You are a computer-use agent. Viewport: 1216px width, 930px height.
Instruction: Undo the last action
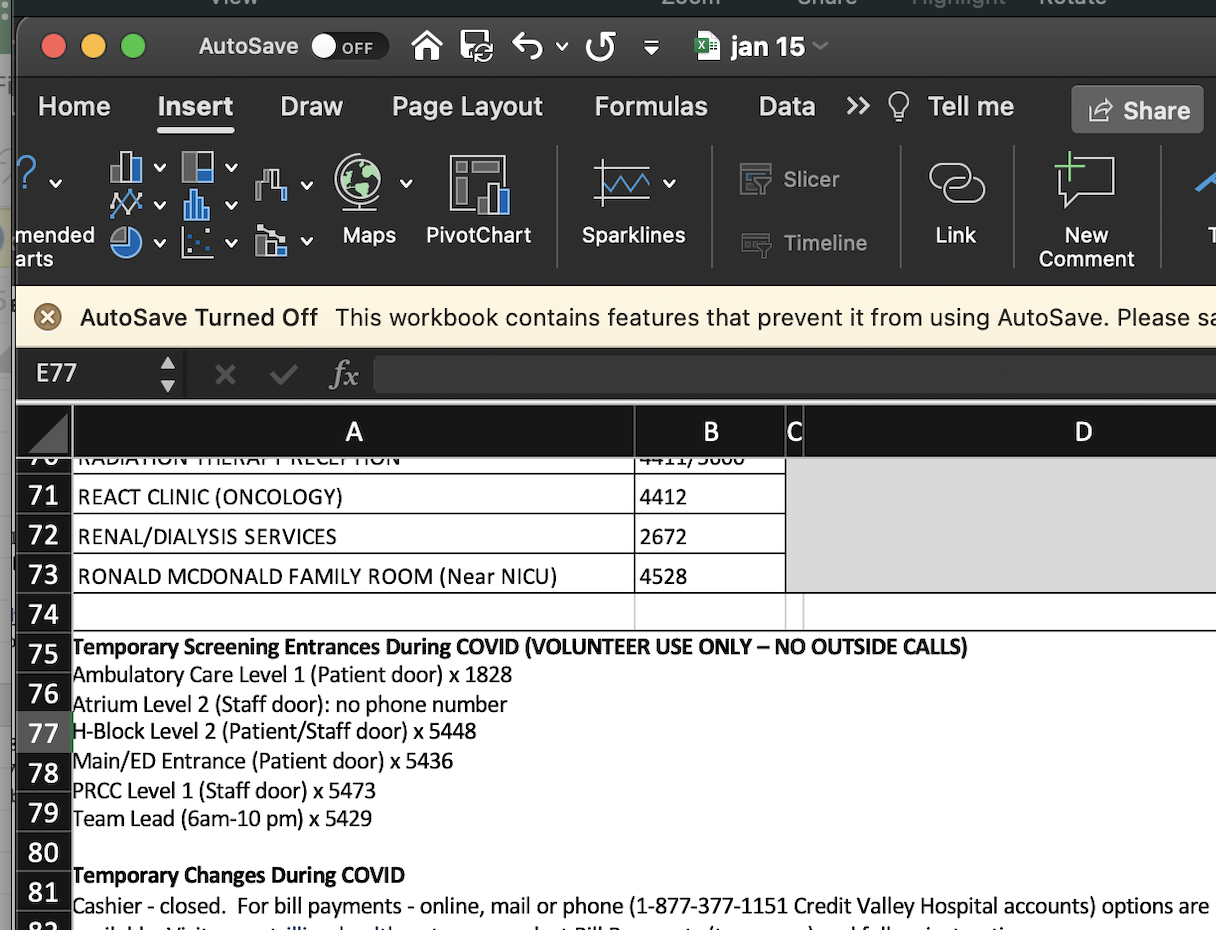point(527,46)
